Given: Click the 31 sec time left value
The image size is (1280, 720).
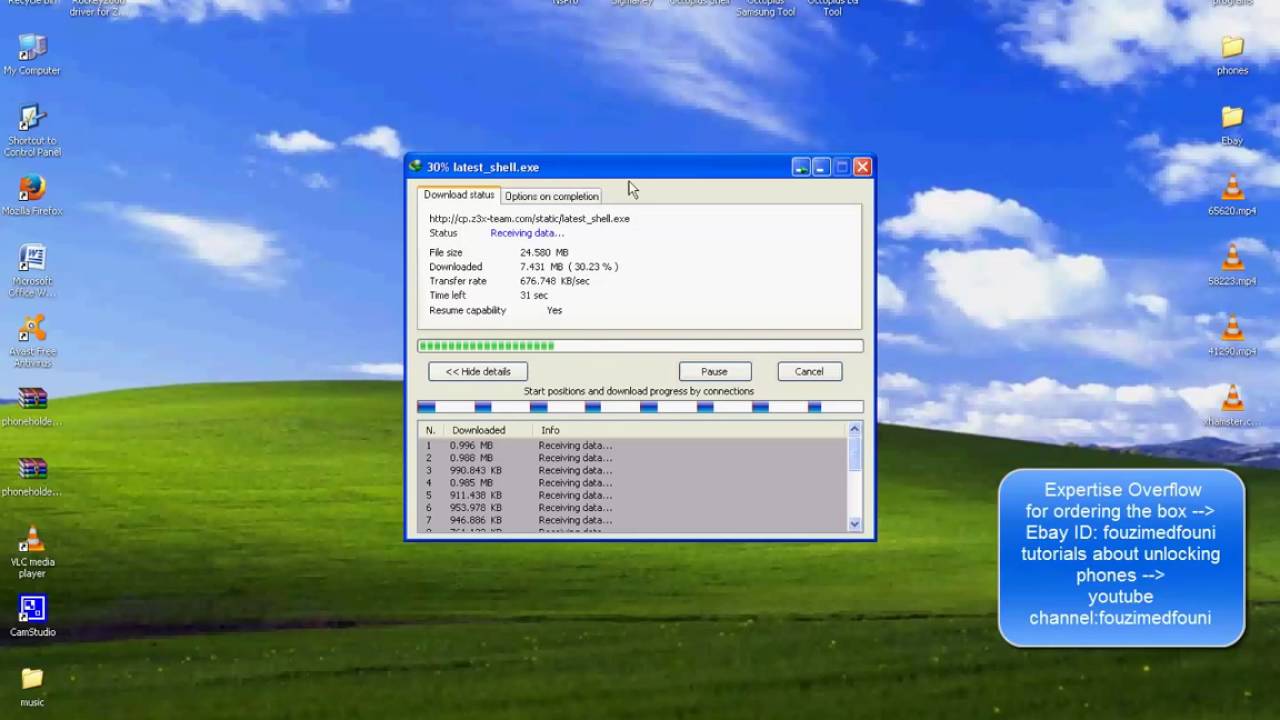Looking at the screenshot, I should tap(534, 296).
